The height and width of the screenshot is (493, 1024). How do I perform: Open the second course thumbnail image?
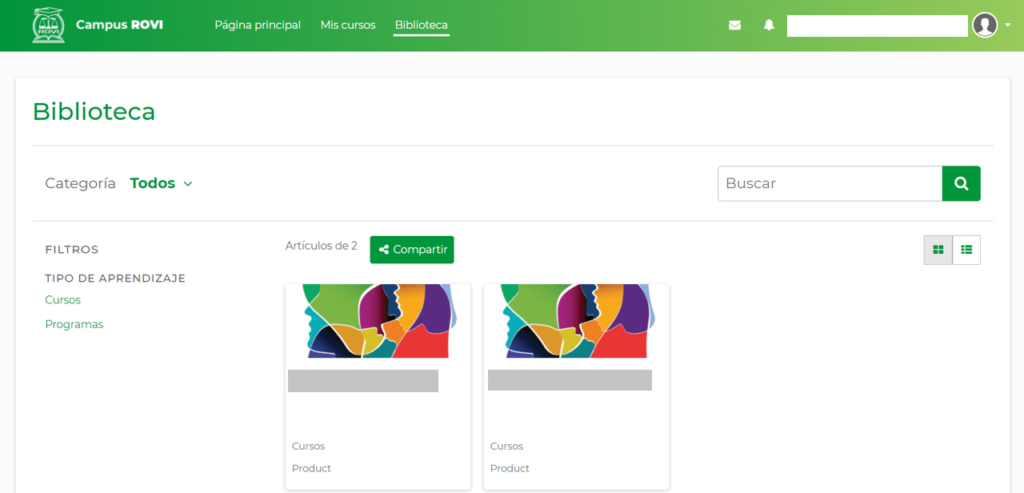[x=576, y=321]
